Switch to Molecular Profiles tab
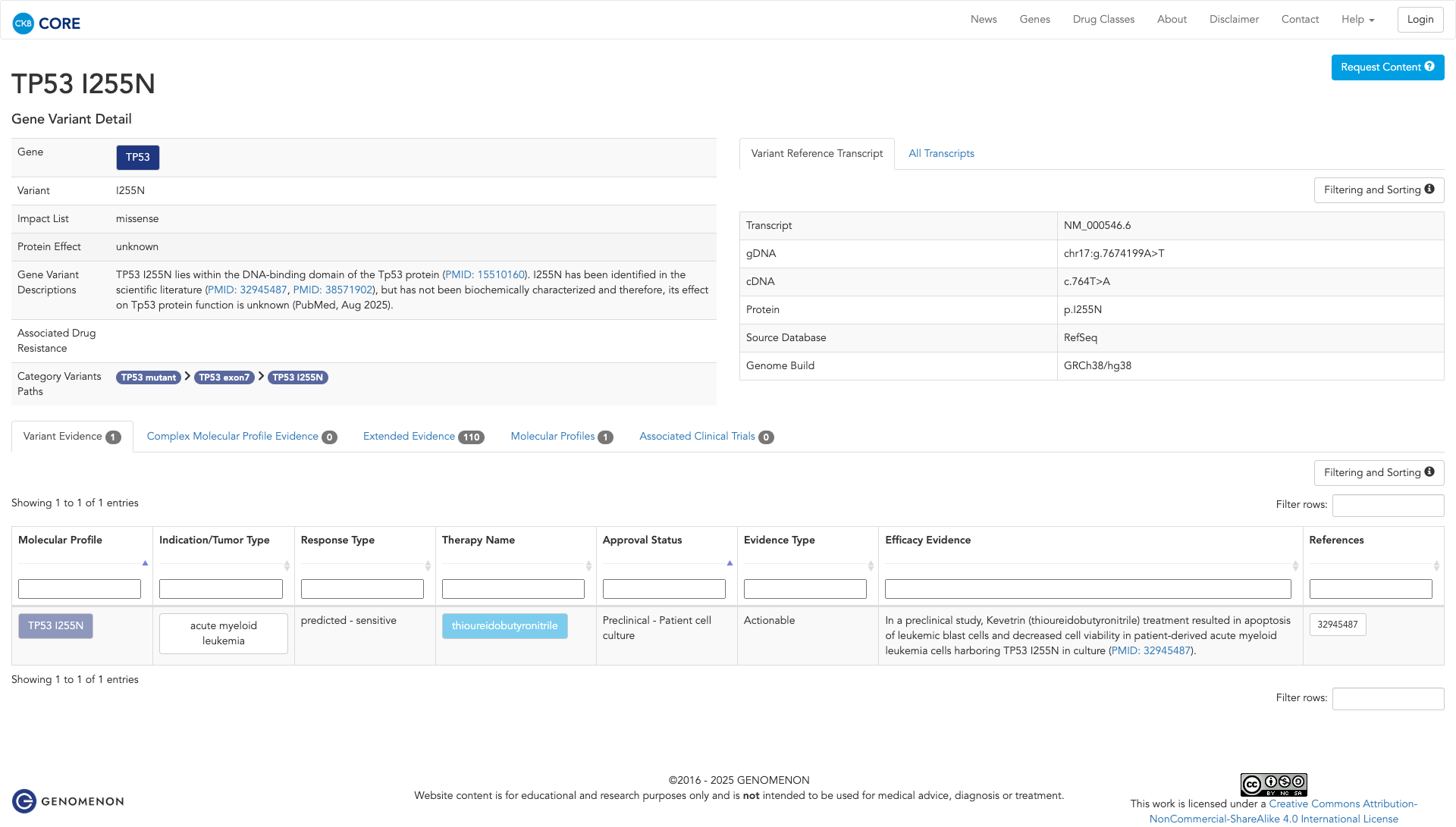This screenshot has height=827, width=1456. click(562, 437)
